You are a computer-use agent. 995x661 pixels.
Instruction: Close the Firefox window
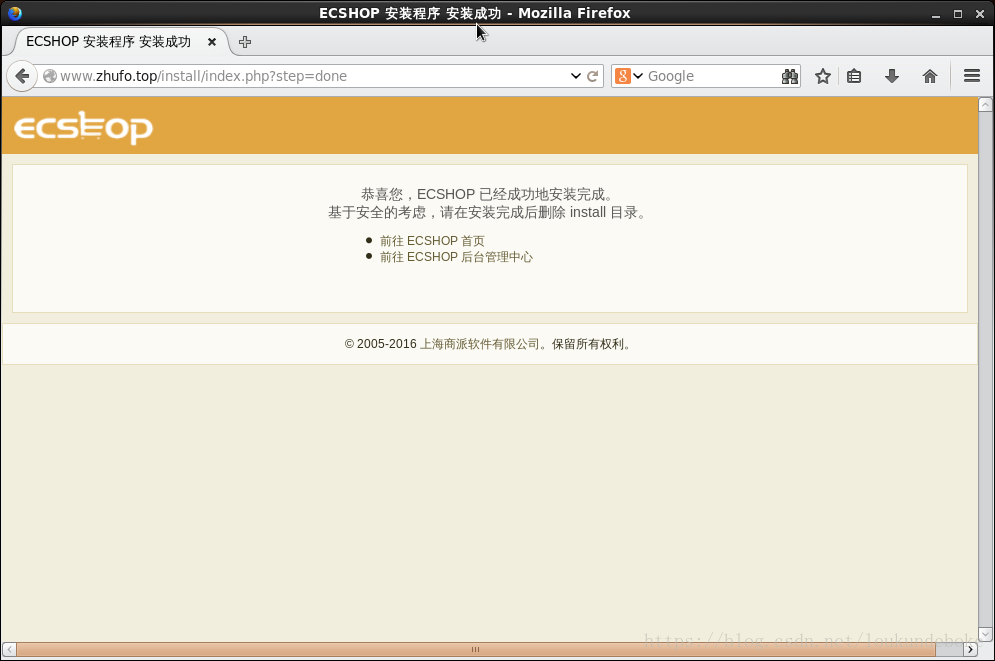[980, 14]
